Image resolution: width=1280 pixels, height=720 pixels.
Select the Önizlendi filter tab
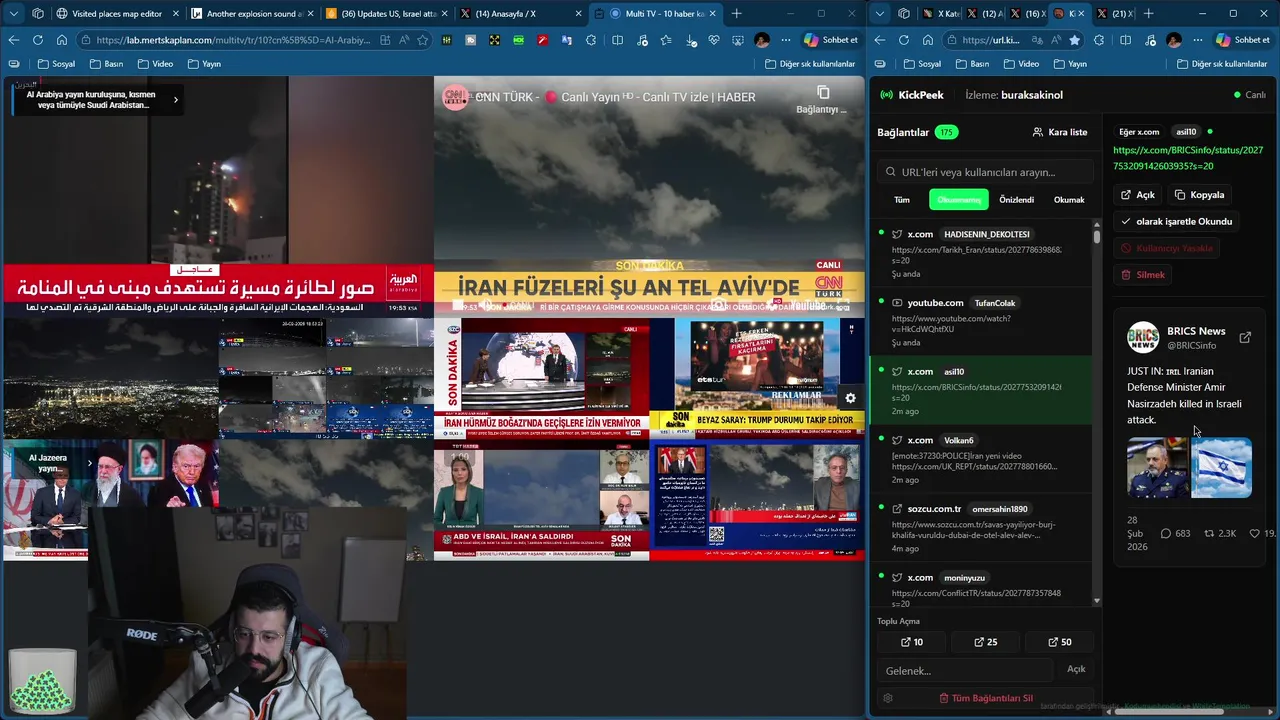pyautogui.click(x=1016, y=200)
